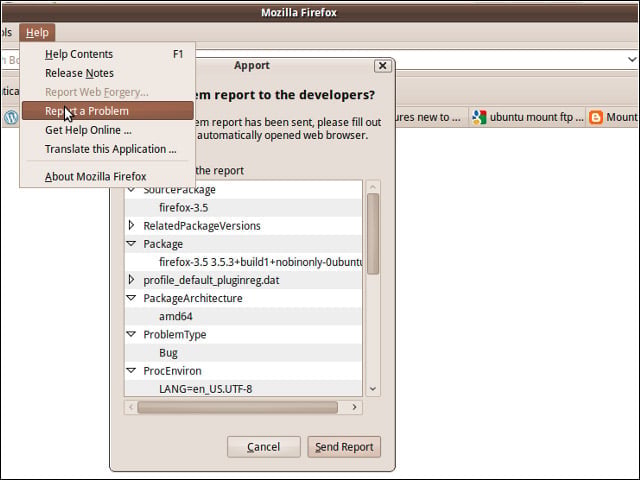Cancel the problem report
Viewport: 640px width, 480px height.
[264, 447]
